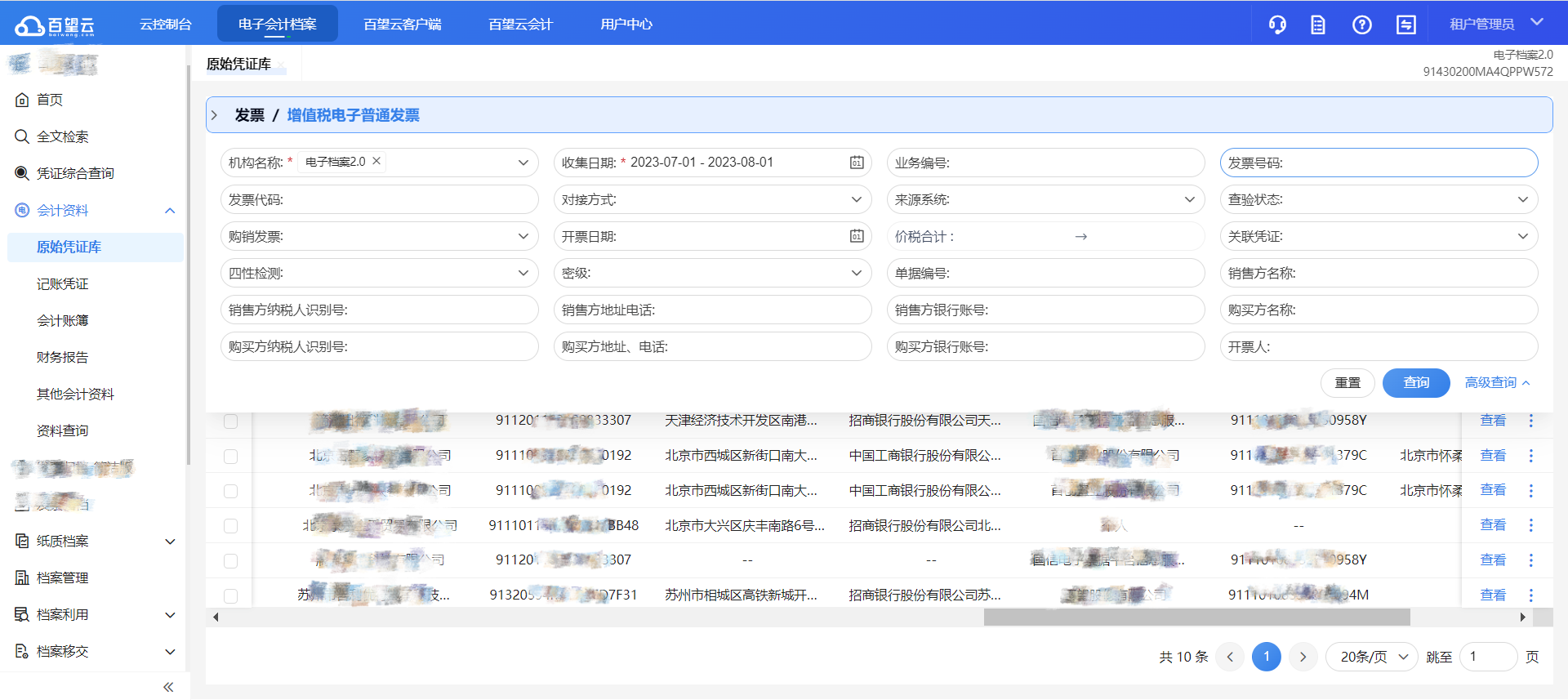
Task: Open the customer service headset icon
Action: coord(1277,25)
